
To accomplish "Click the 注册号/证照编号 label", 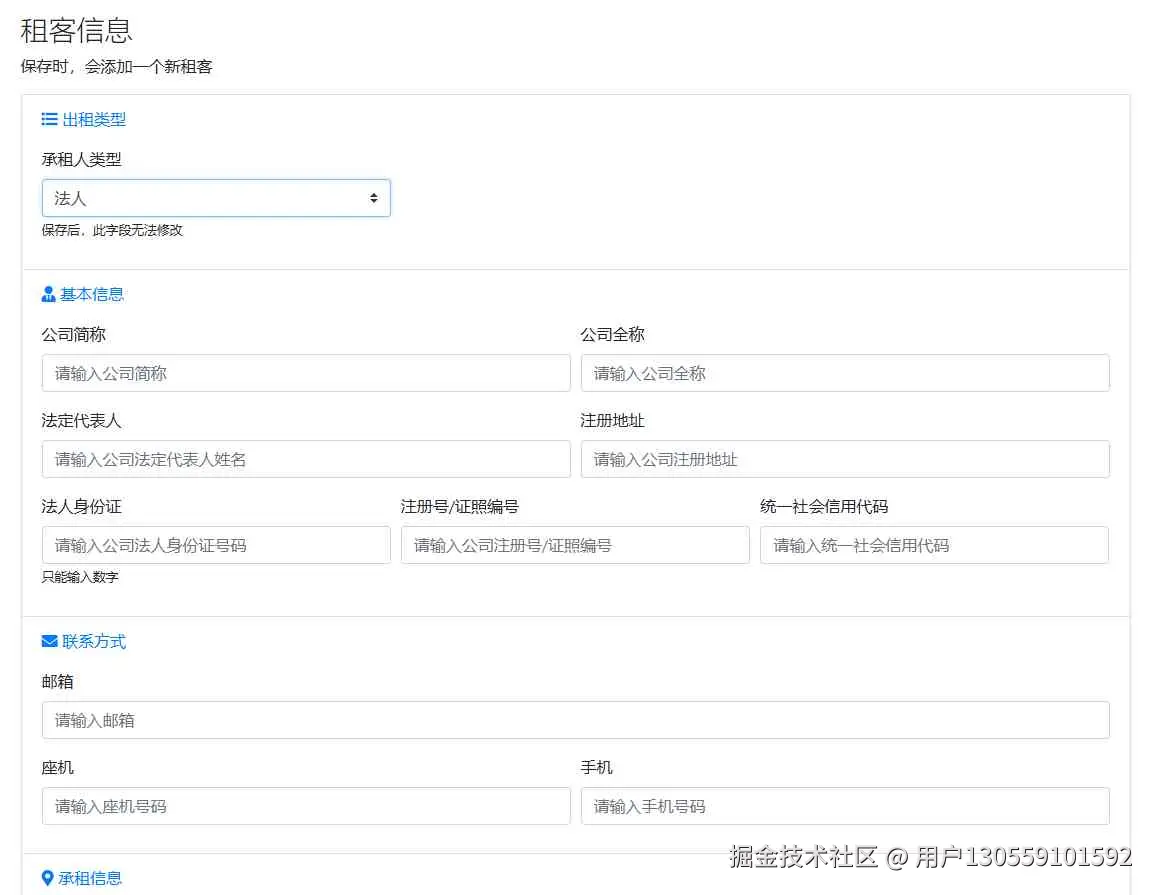I will tap(460, 506).
